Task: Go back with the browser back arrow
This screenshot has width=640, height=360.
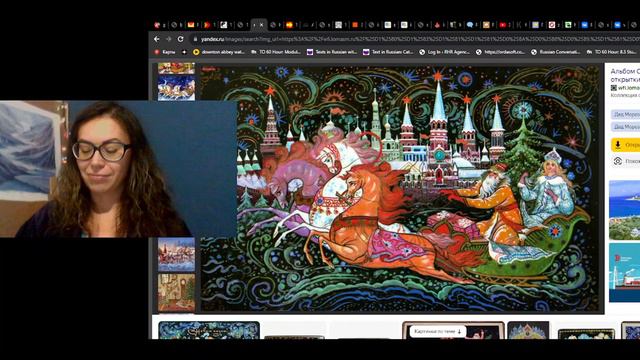Action: (157, 39)
